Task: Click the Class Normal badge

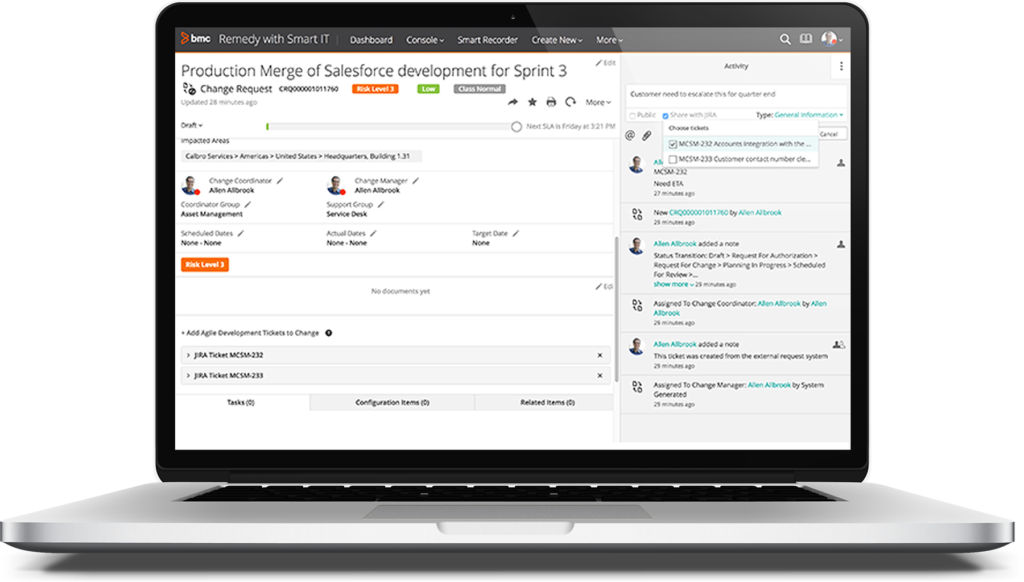Action: (479, 89)
